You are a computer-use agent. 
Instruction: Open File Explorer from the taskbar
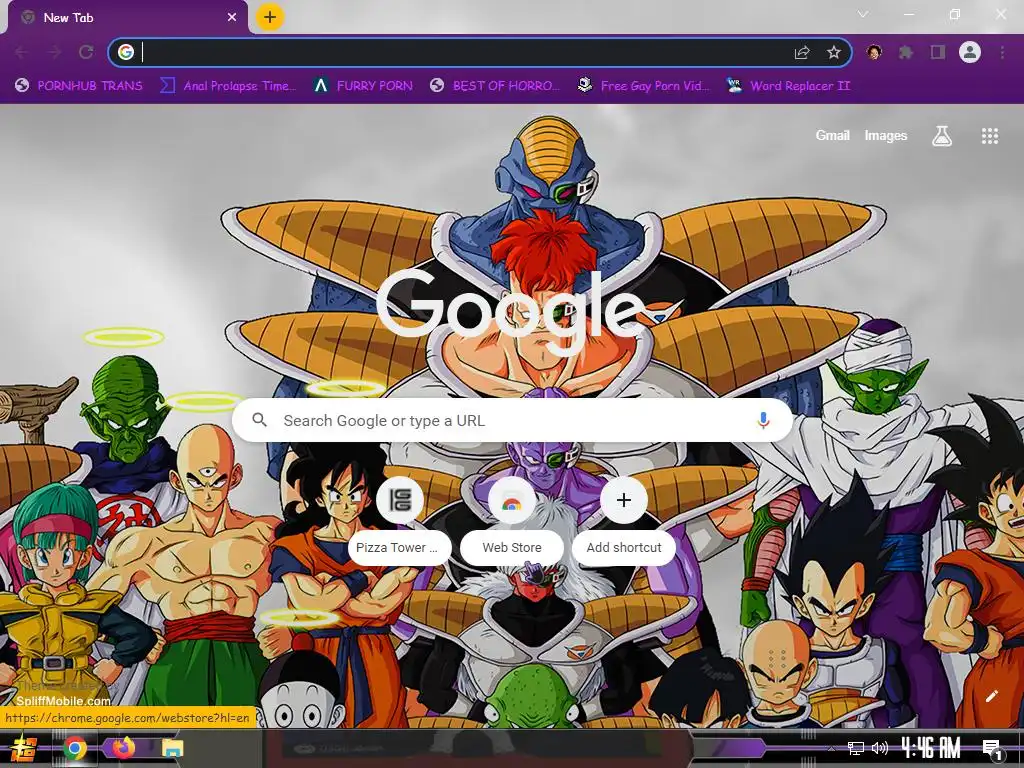pos(173,748)
